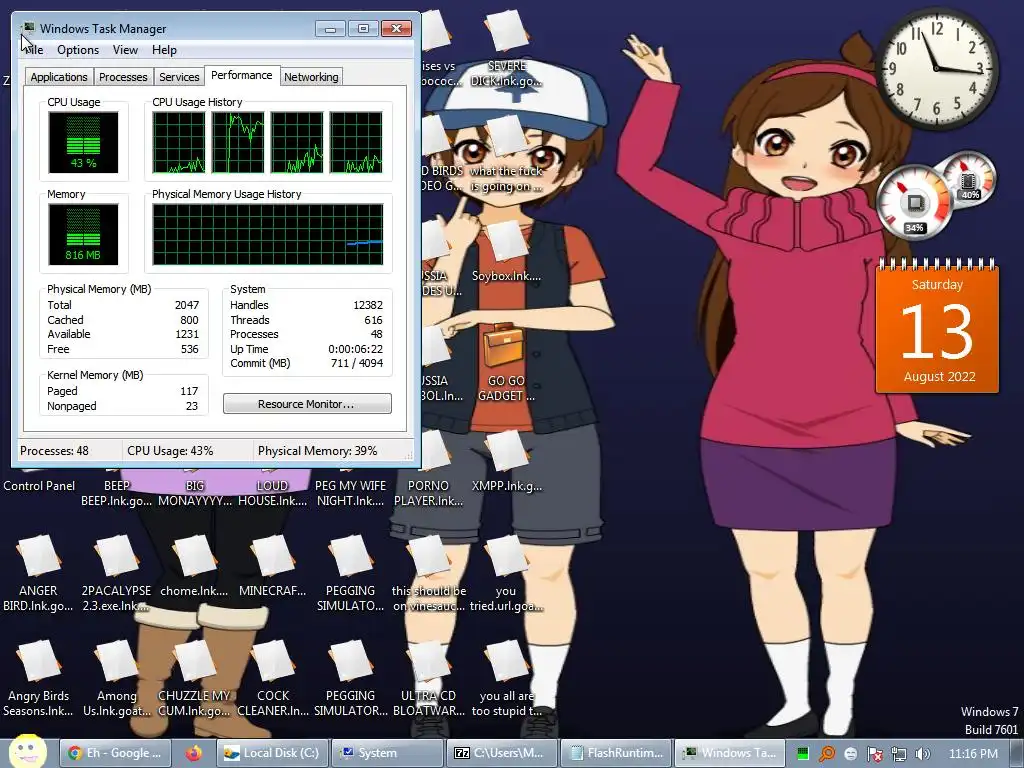Select the GO GO GADGET briefcase desktop icon

coord(506,362)
